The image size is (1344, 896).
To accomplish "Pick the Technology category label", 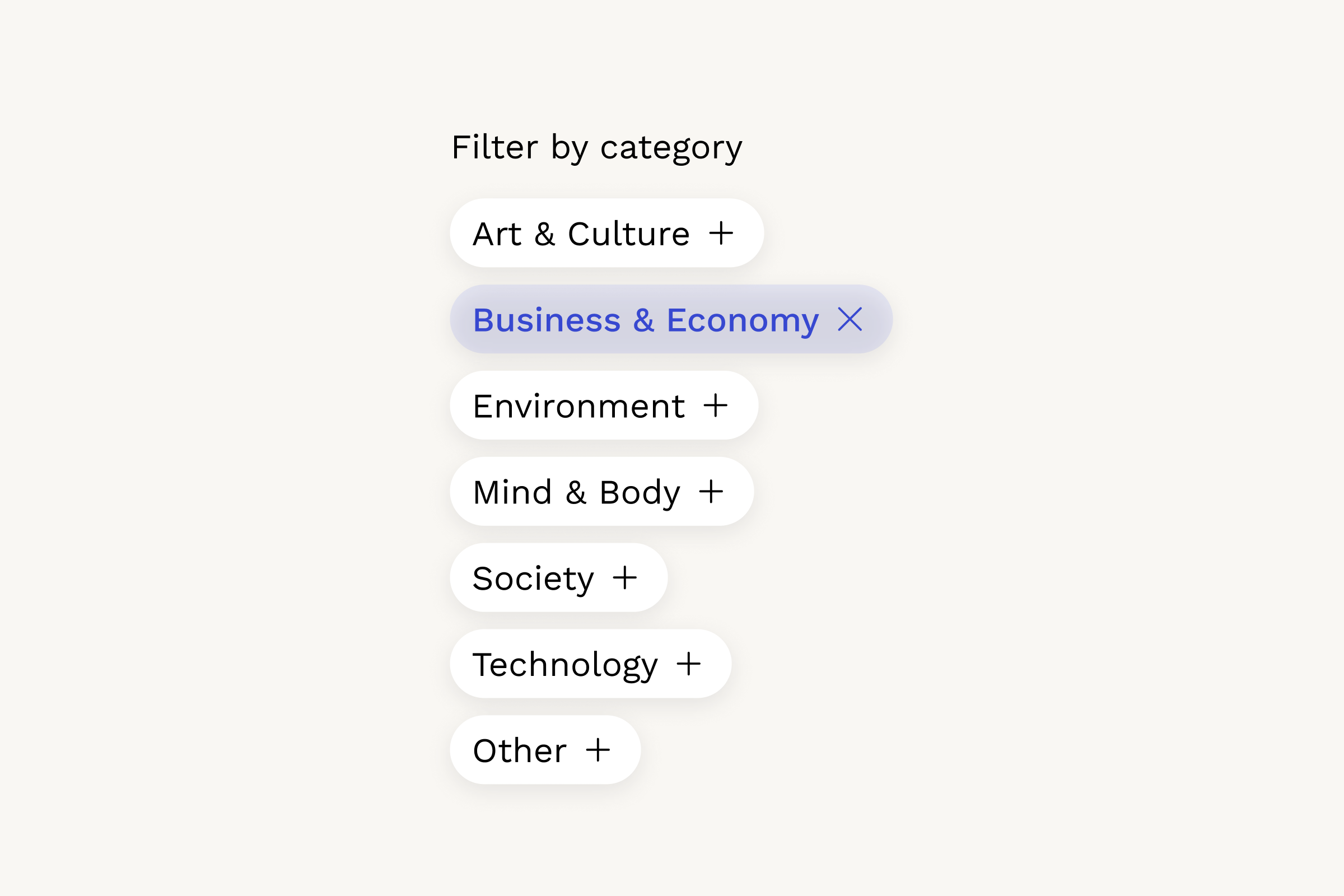I will tap(565, 665).
